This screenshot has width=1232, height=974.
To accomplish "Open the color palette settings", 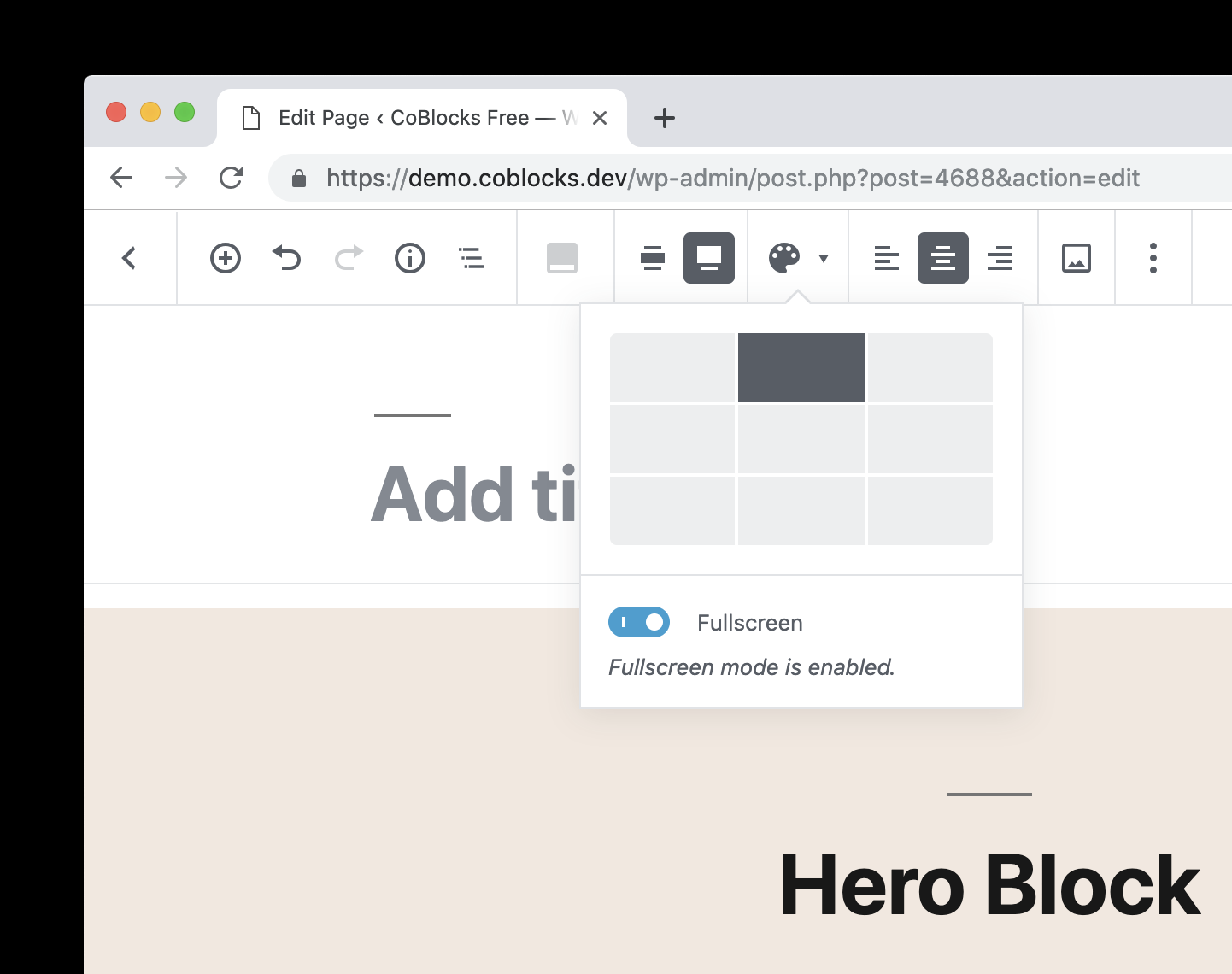I will pos(784,258).
